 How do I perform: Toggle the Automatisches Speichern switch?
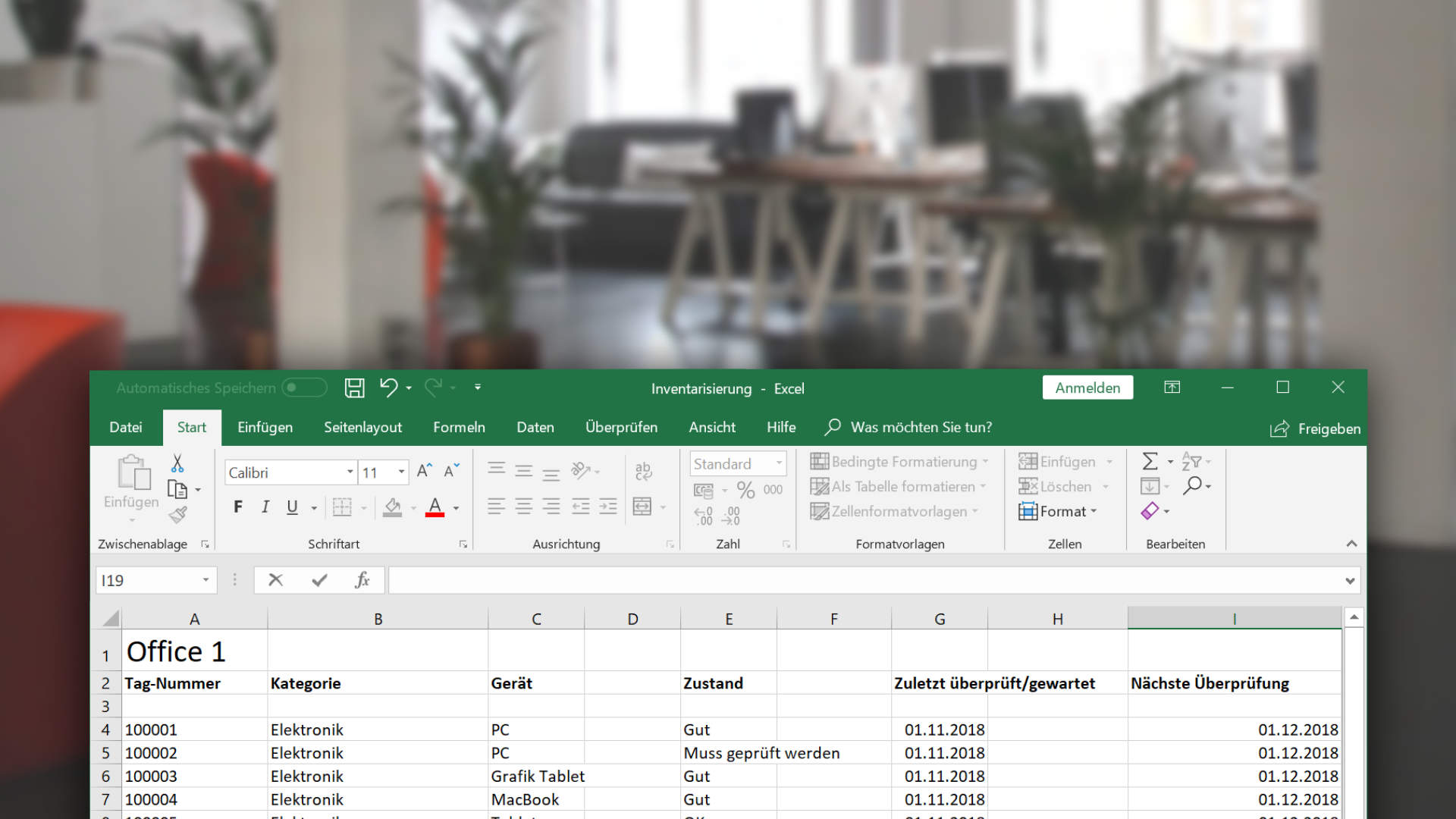tap(304, 388)
